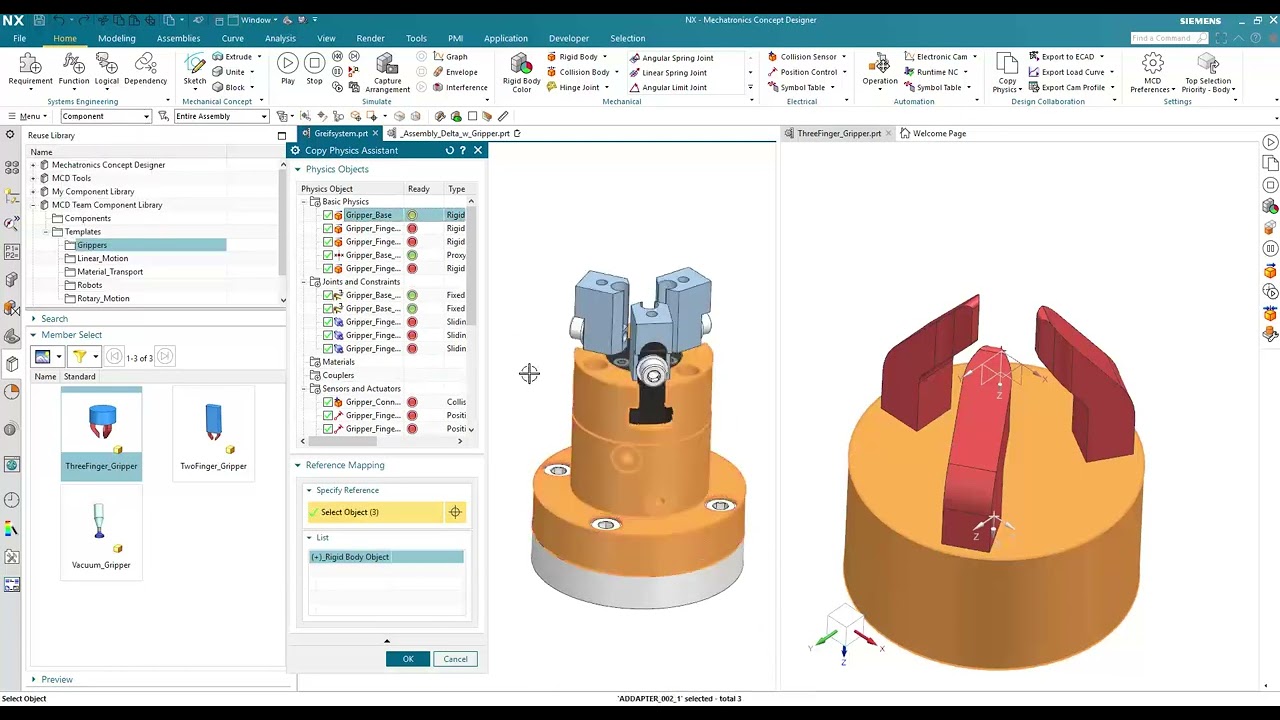Open help for Copy Physics Assistant
Viewport: 1280px width, 720px height.
click(463, 150)
